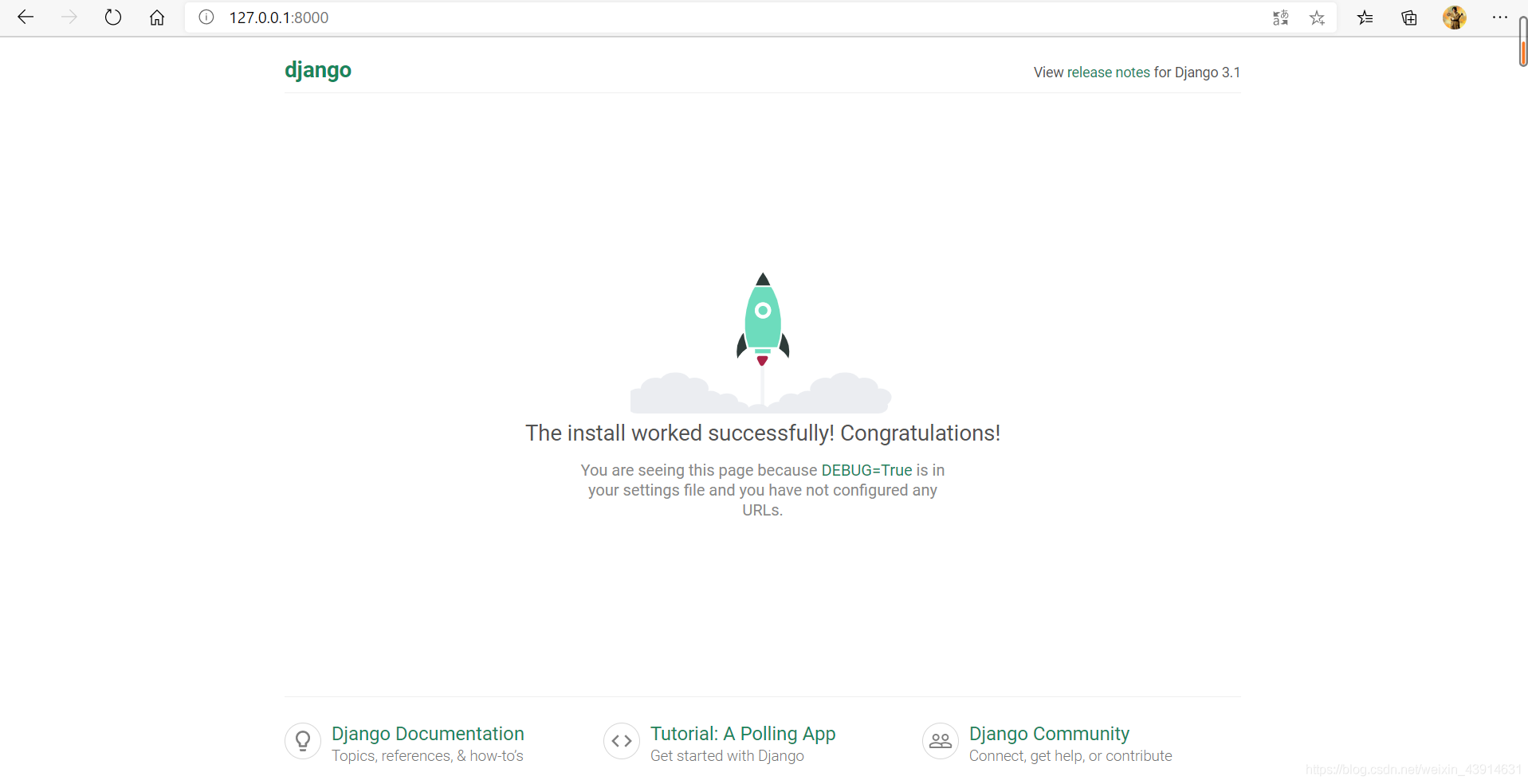Open the collections icon
The width and height of the screenshot is (1528, 784).
[x=1409, y=18]
